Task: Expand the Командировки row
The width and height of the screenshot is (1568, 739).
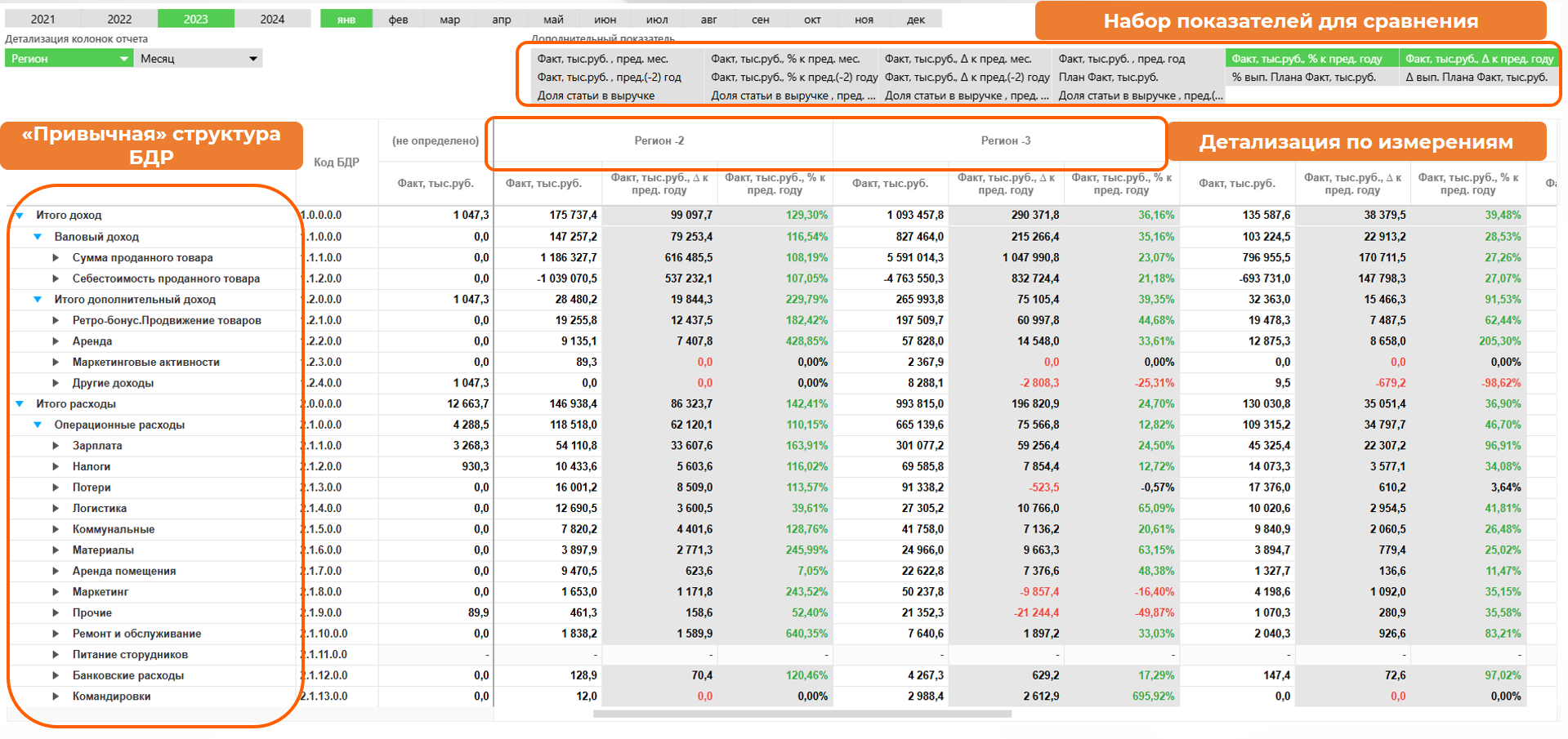Action: (56, 697)
